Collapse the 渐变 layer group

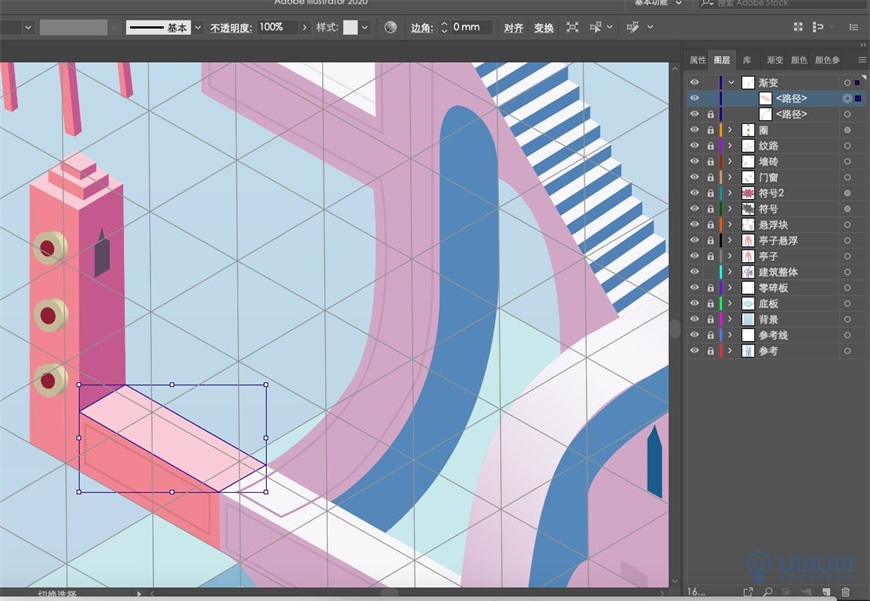[730, 82]
